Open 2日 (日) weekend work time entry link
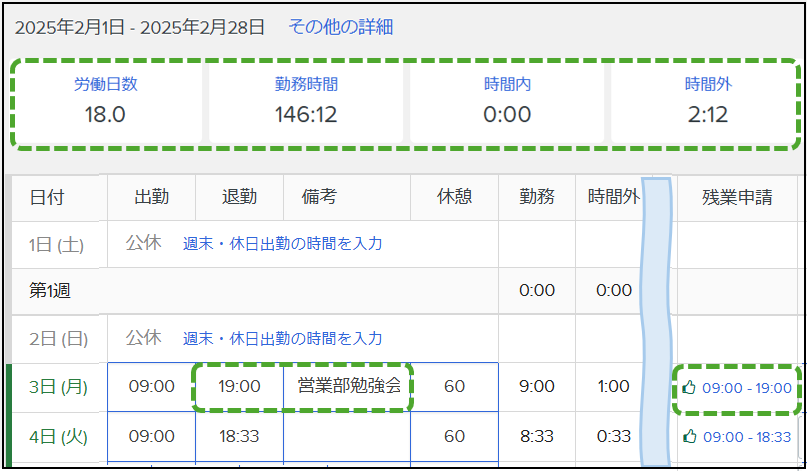Image resolution: width=807 pixels, height=471 pixels. pos(283,338)
